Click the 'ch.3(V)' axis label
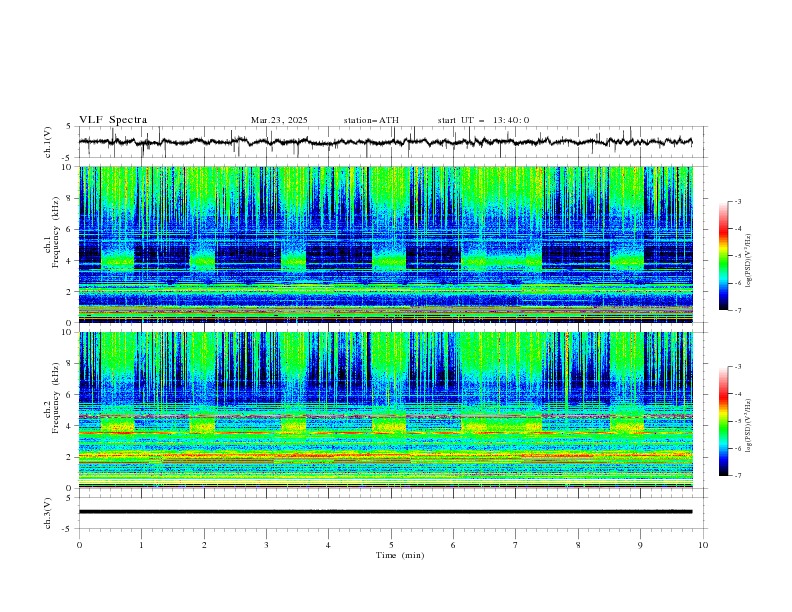This screenshot has width=792, height=612. pos(48,513)
